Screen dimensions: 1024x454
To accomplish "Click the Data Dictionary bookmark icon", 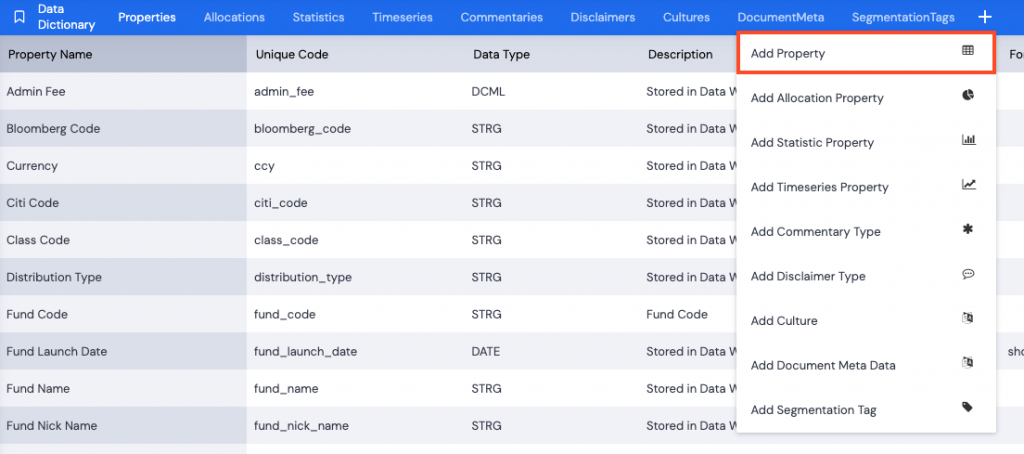I will [x=20, y=17].
